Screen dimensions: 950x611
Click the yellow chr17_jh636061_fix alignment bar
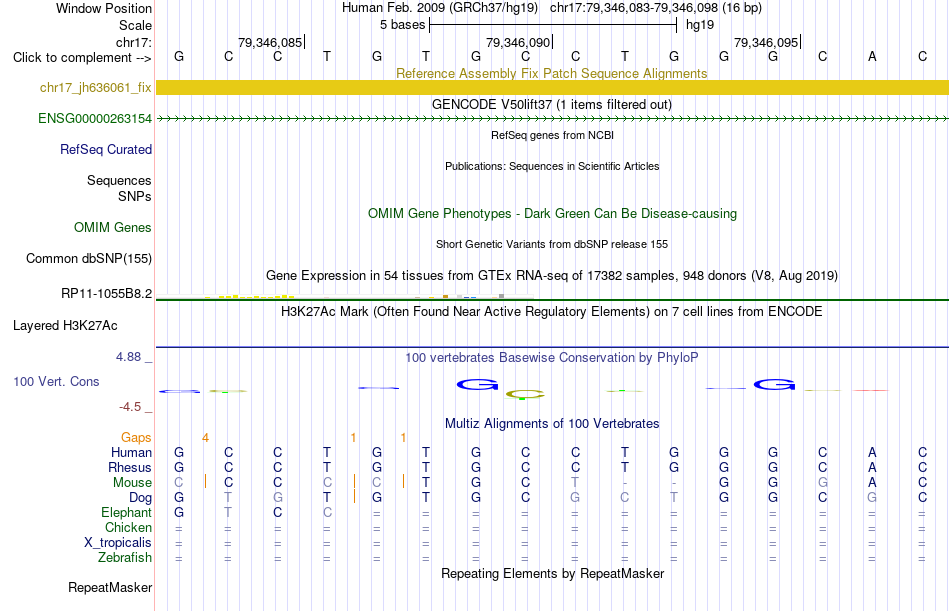(x=552, y=87)
